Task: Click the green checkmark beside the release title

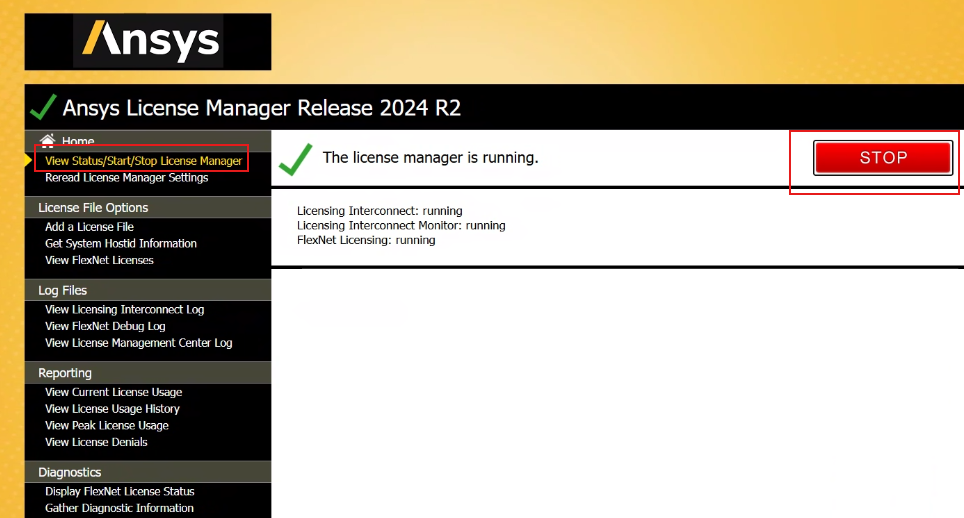Action: pos(43,107)
